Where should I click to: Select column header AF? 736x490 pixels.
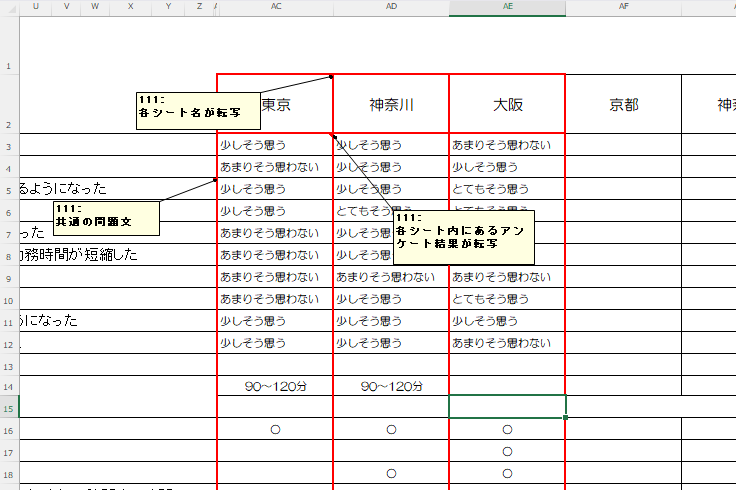(x=623, y=7)
